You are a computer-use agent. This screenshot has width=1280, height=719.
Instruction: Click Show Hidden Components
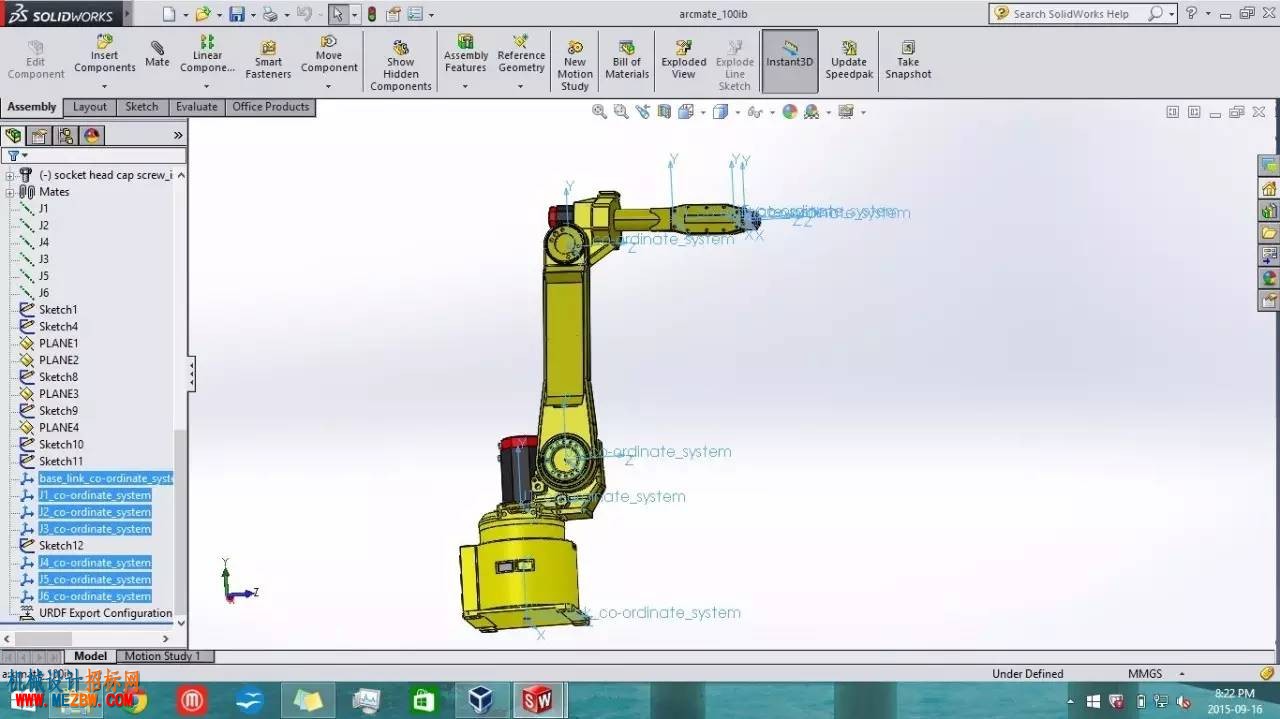click(401, 66)
